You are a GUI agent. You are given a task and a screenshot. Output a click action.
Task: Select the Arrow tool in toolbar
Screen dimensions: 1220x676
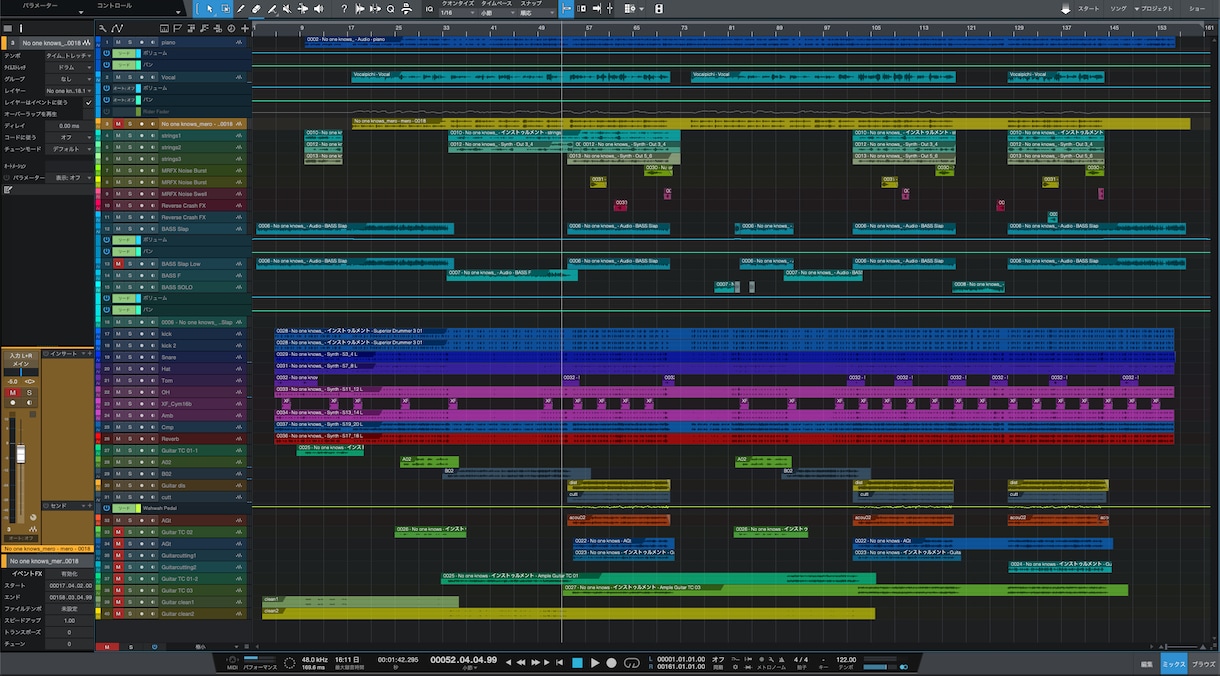pyautogui.click(x=209, y=9)
